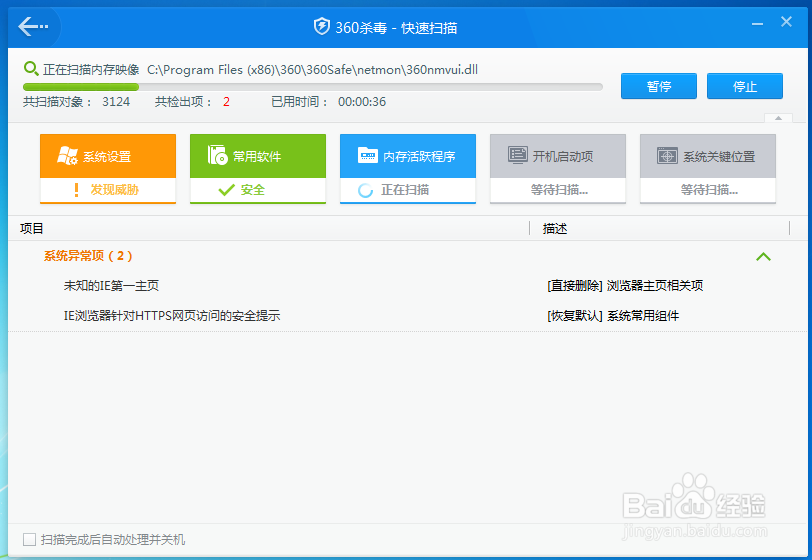Click the scanned objects count 3124
Viewport: 812px width, 560px height.
[116, 102]
